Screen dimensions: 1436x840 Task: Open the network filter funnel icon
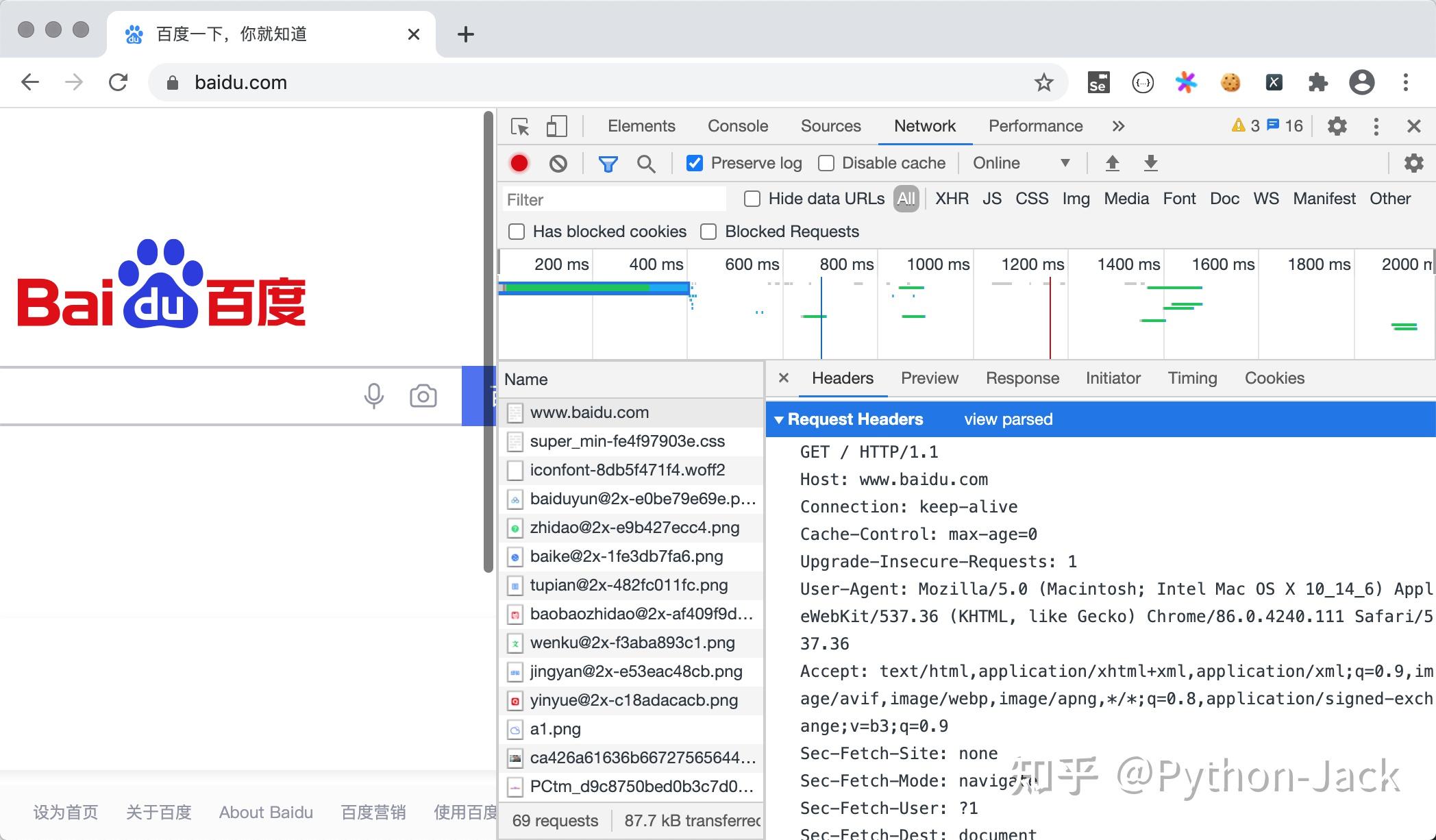click(x=608, y=163)
